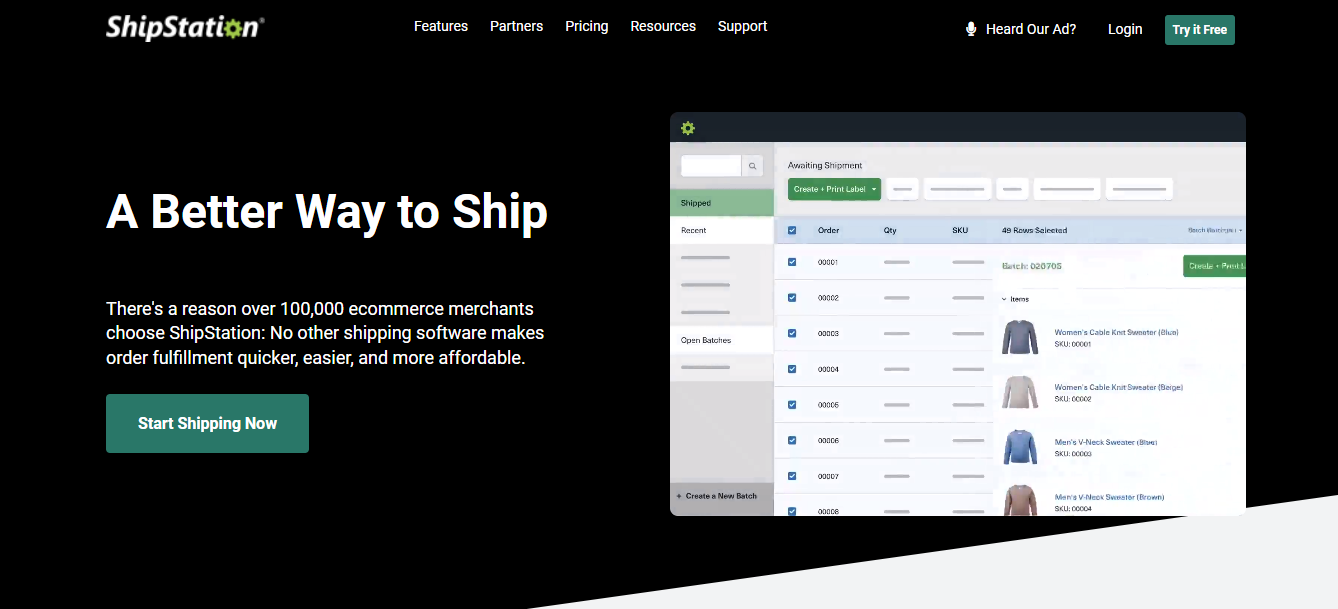Click the Men's V-Neck Sweater (Blue) image
Image resolution: width=1338 pixels, height=609 pixels.
click(1021, 447)
